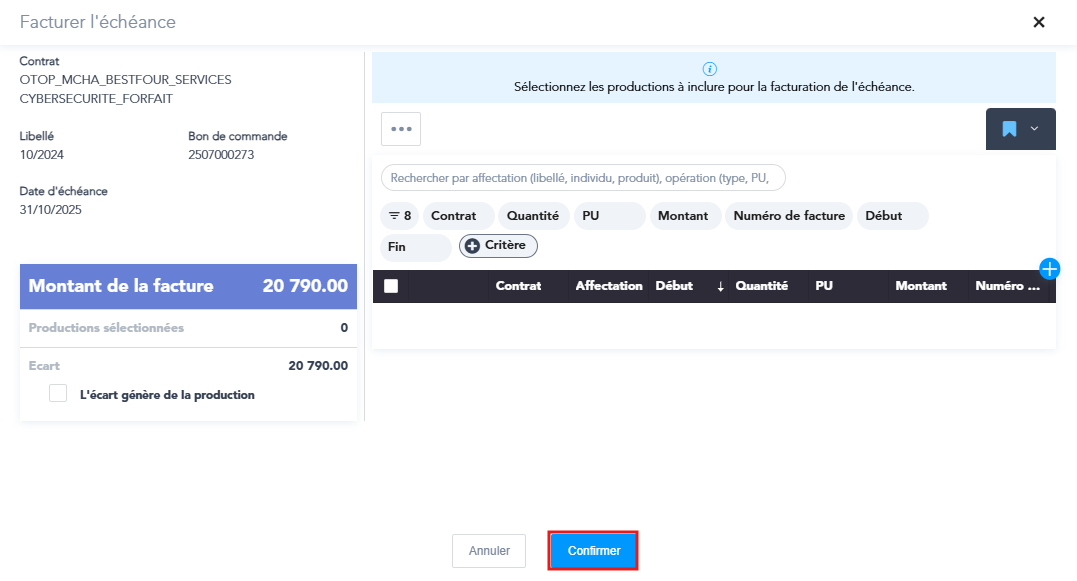Enable L'écart génère de la production
Screen dimensions: 1077x581
(58, 394)
